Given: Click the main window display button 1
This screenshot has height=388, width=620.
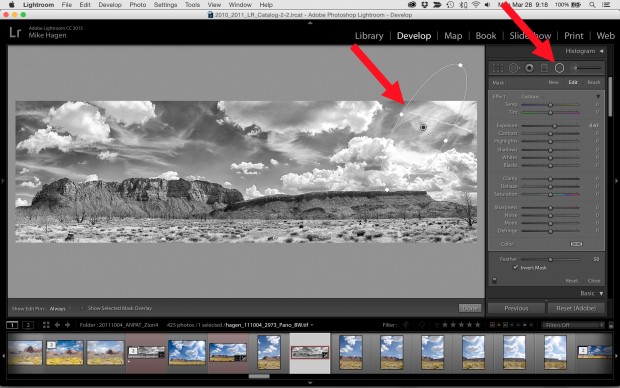Looking at the screenshot, I should (12, 325).
